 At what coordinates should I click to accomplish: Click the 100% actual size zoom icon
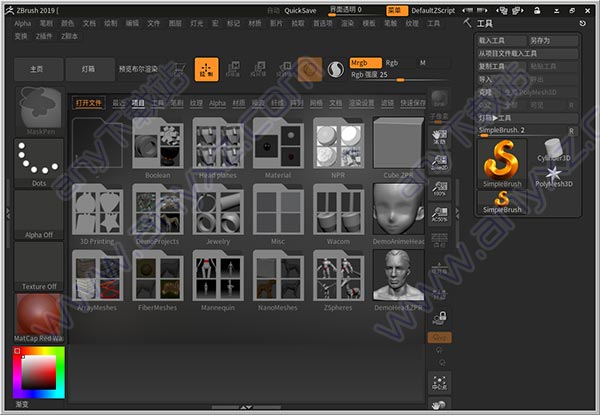point(439,189)
